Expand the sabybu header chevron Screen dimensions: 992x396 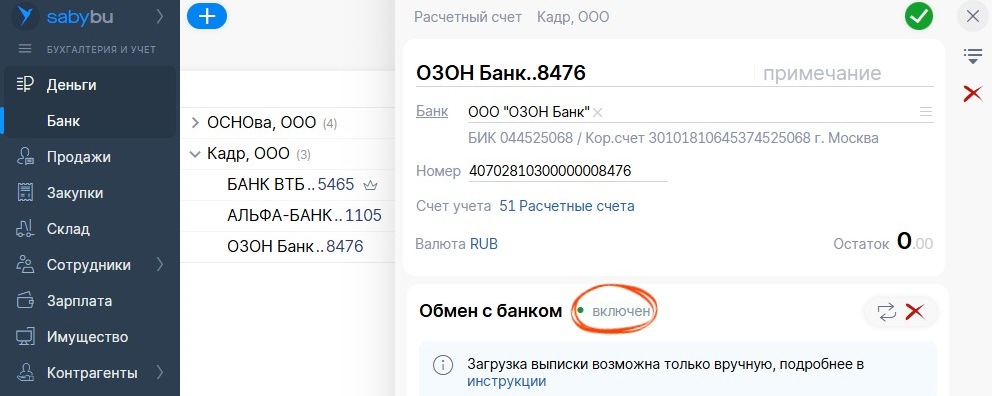point(159,17)
